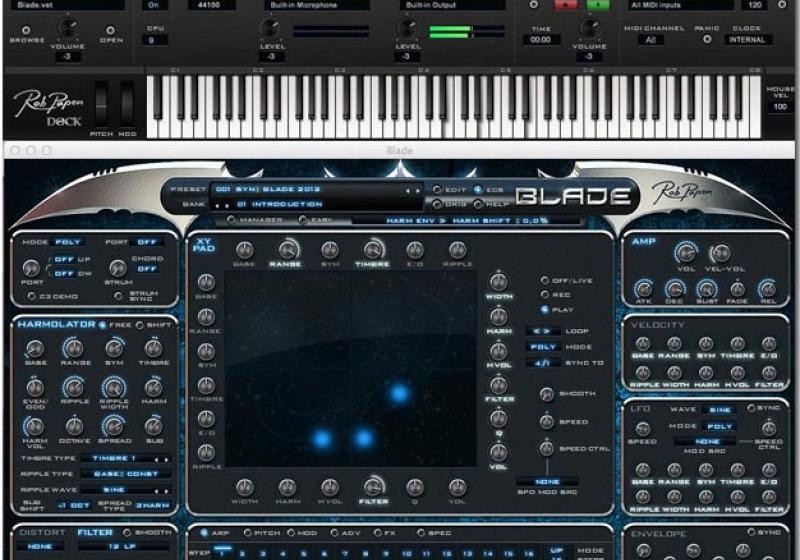Click the tempo field showing 120

(755, 5)
